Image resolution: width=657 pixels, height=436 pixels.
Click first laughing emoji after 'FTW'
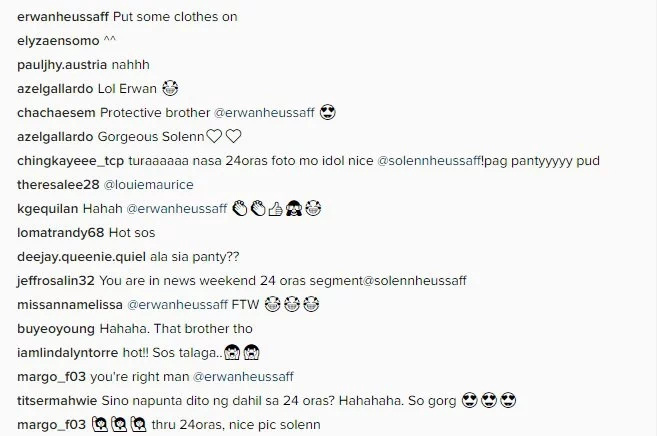[x=272, y=304]
